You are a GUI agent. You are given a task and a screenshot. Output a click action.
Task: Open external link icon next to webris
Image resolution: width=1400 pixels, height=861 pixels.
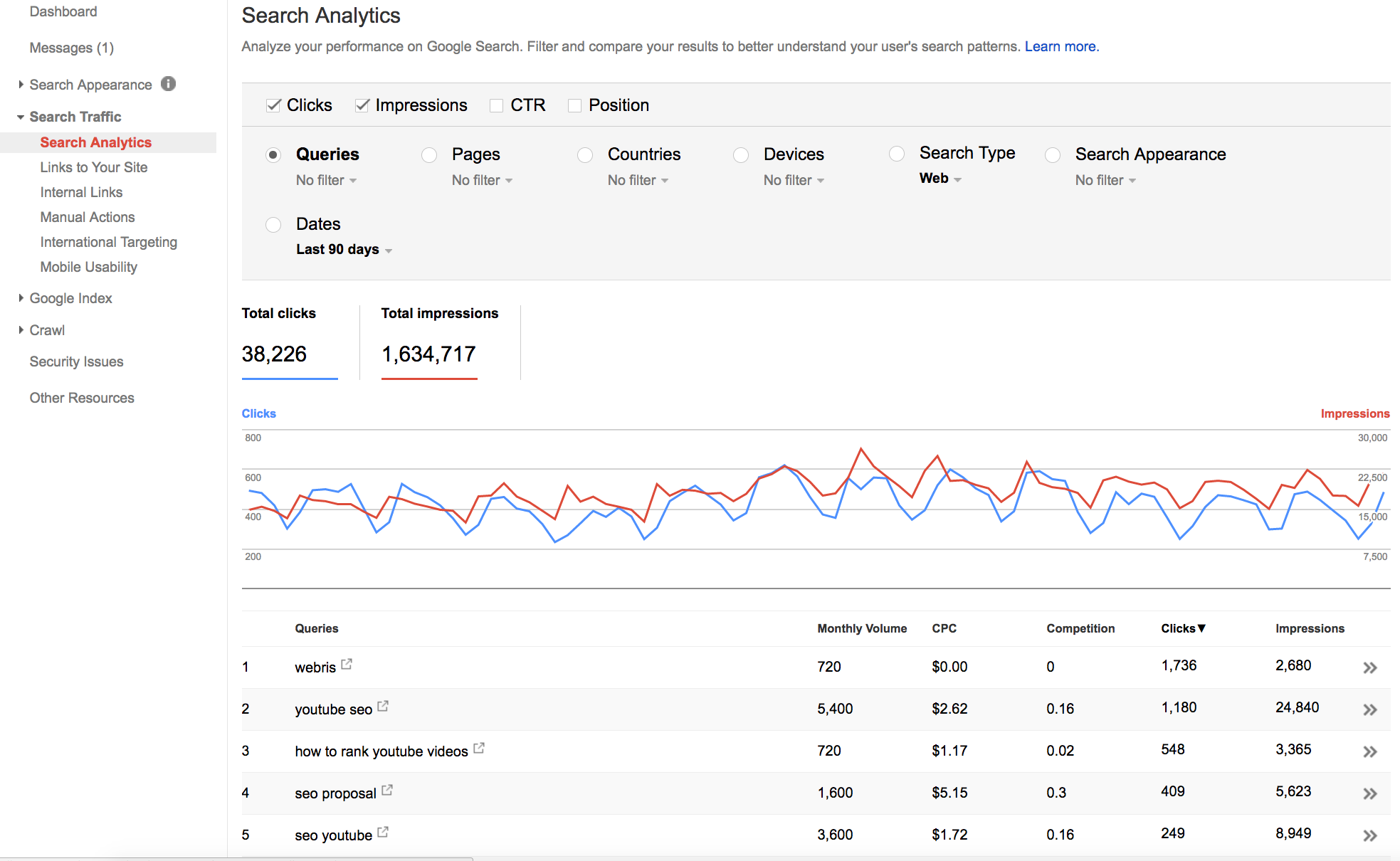(347, 664)
